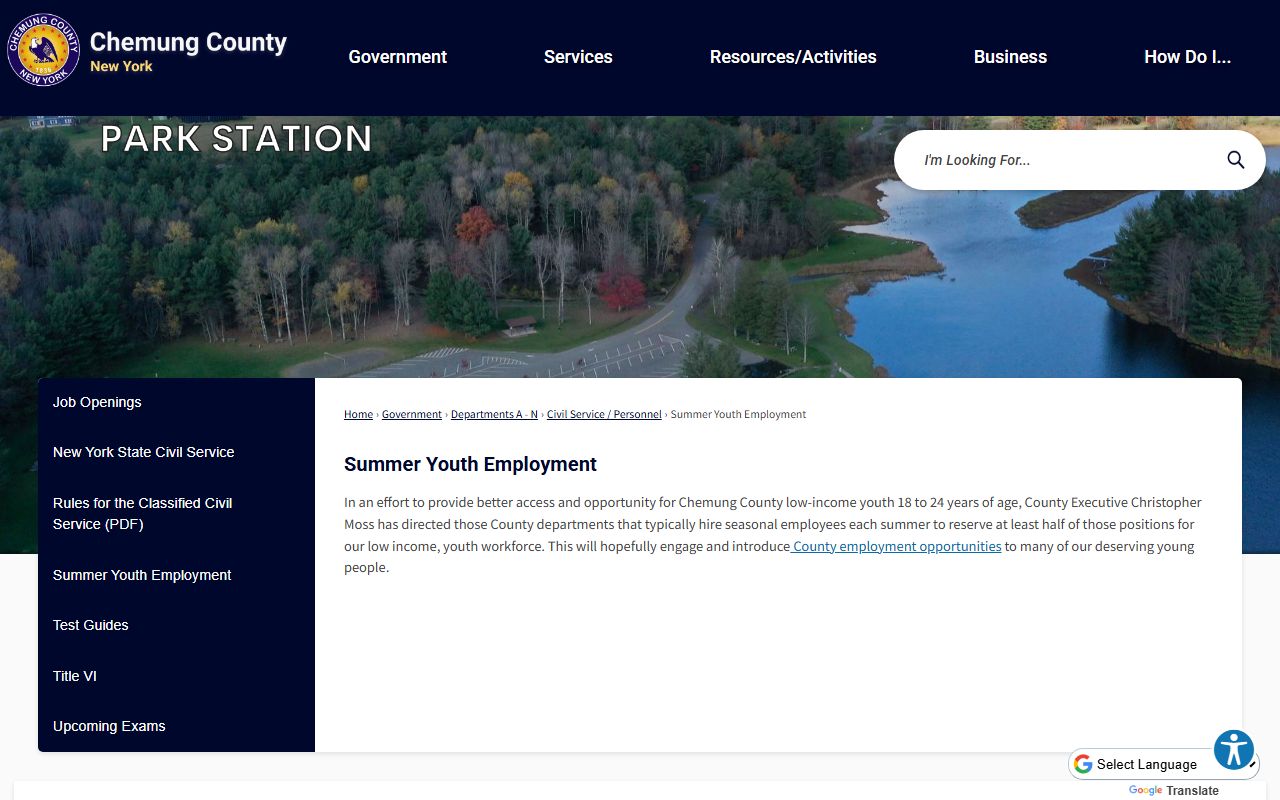Open the Services menu

coord(578,57)
